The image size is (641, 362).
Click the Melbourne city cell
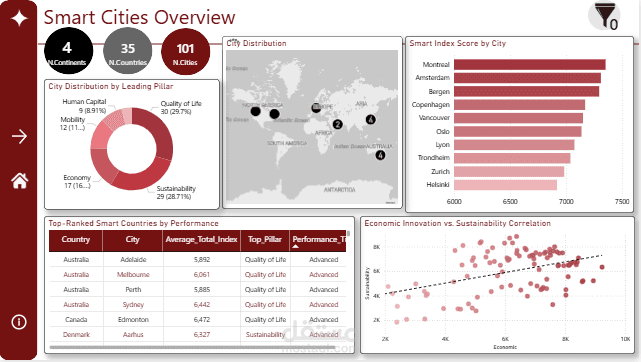[133, 275]
